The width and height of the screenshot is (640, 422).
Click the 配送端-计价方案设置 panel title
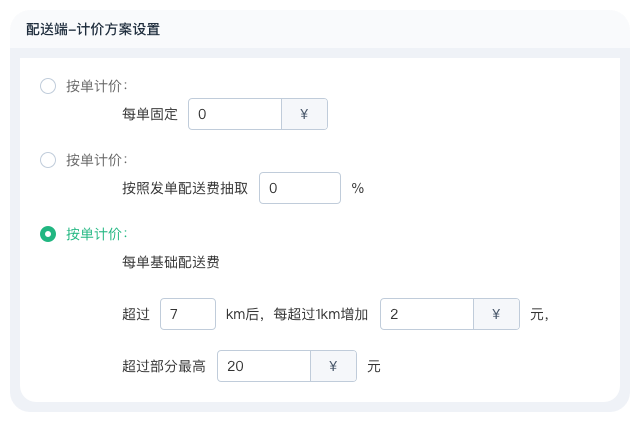pos(92,30)
